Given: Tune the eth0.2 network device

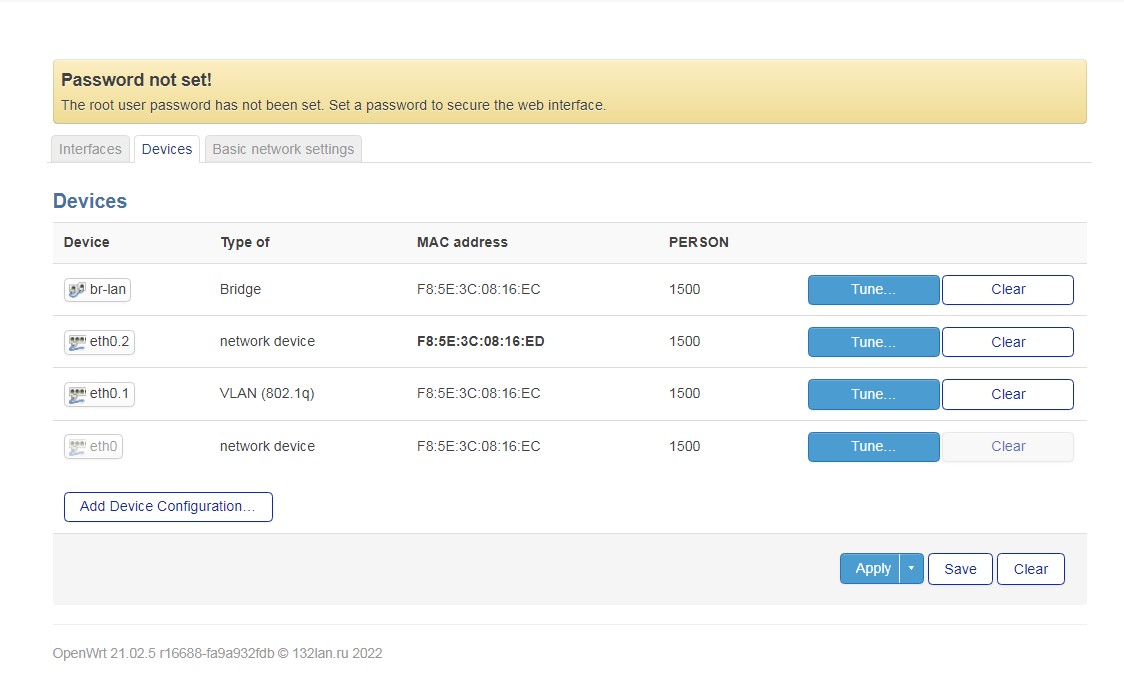Looking at the screenshot, I should tap(873, 341).
